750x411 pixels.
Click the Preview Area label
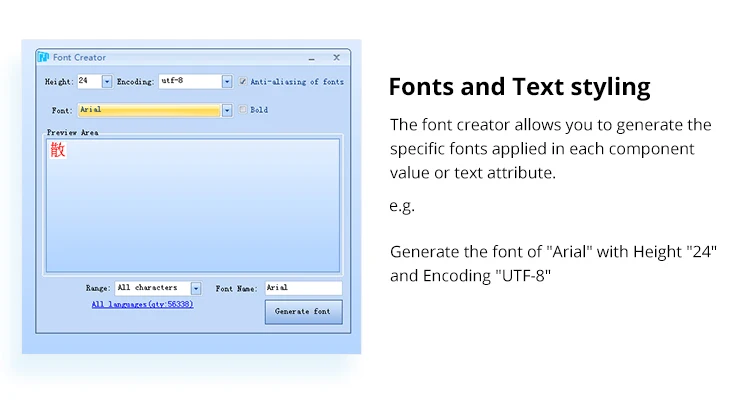click(73, 133)
